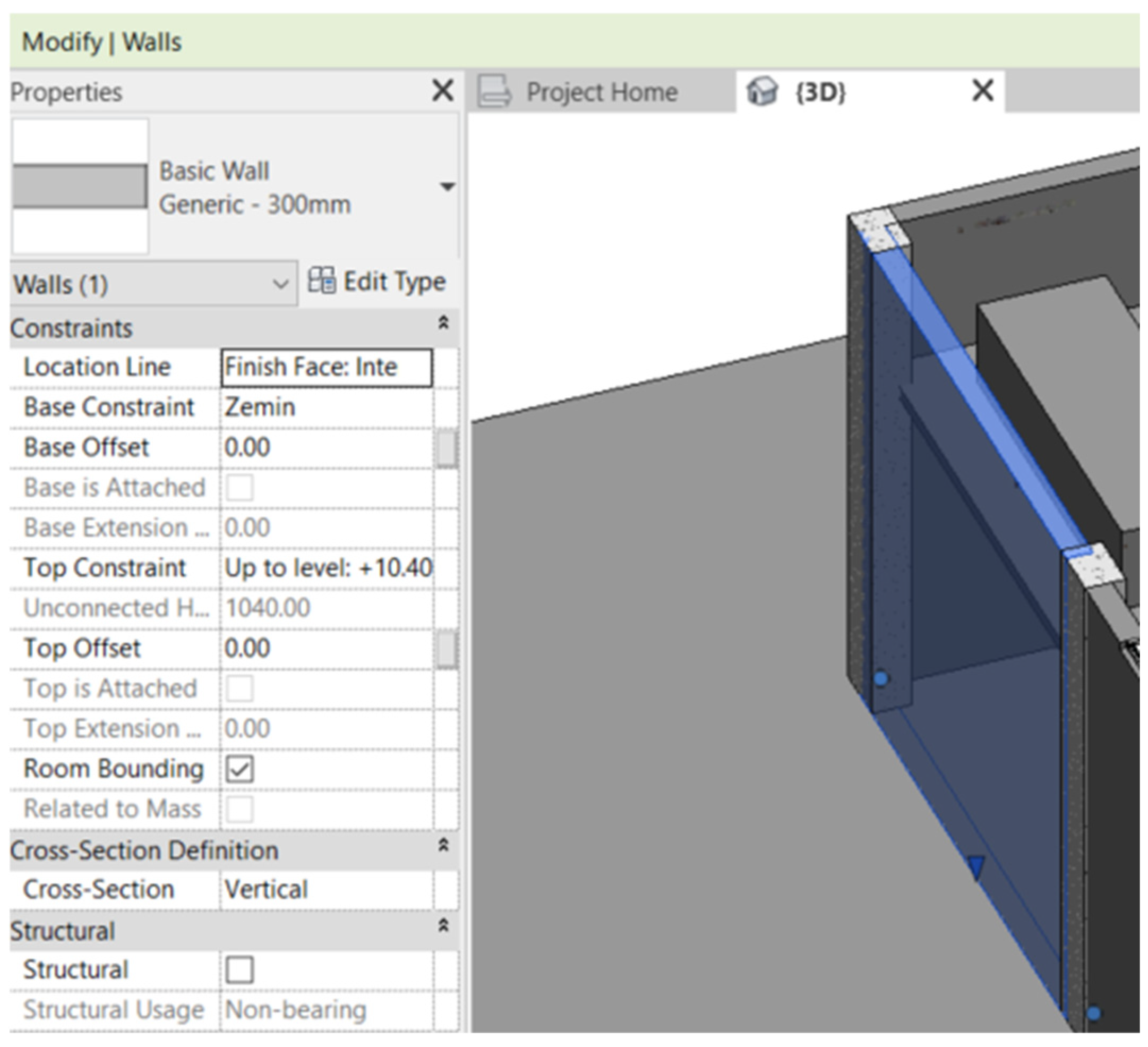Enable the Structural checkbox
Image resolution: width=1148 pixels, height=1047 pixels.
239,969
